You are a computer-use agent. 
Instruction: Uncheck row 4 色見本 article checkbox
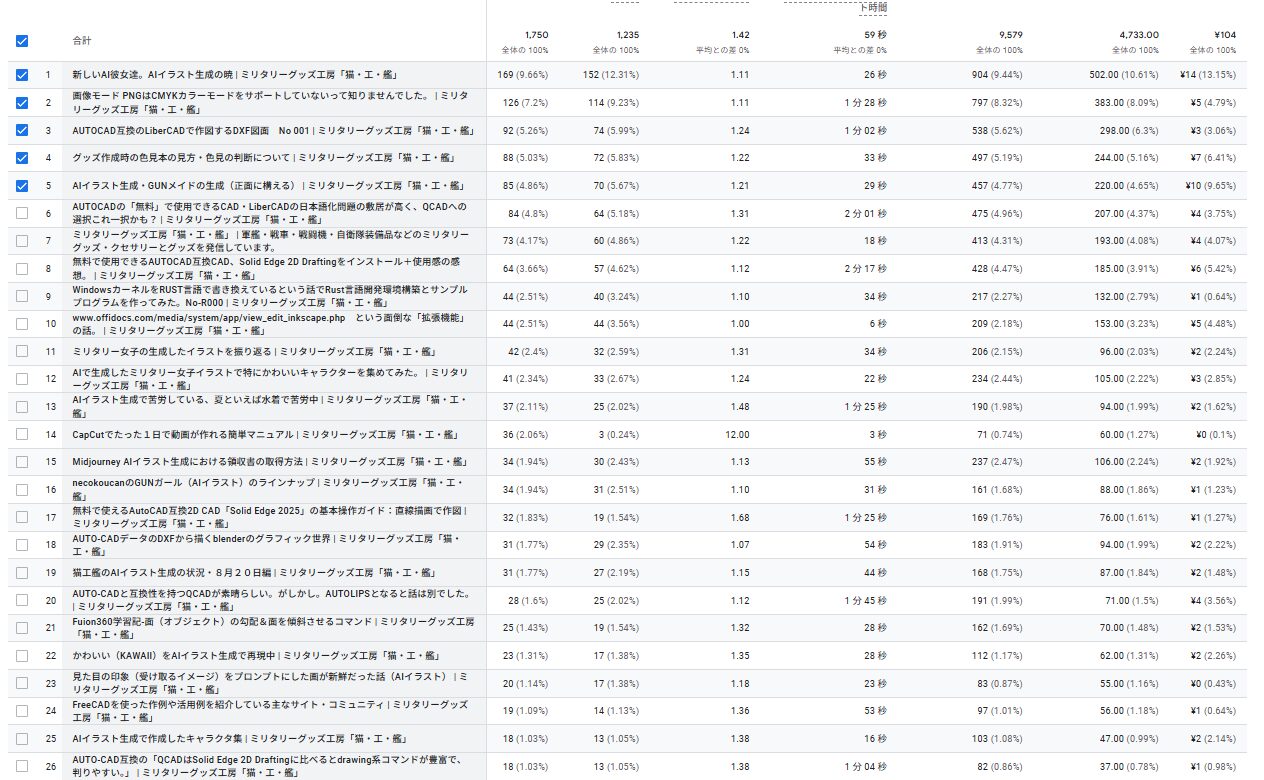22,158
